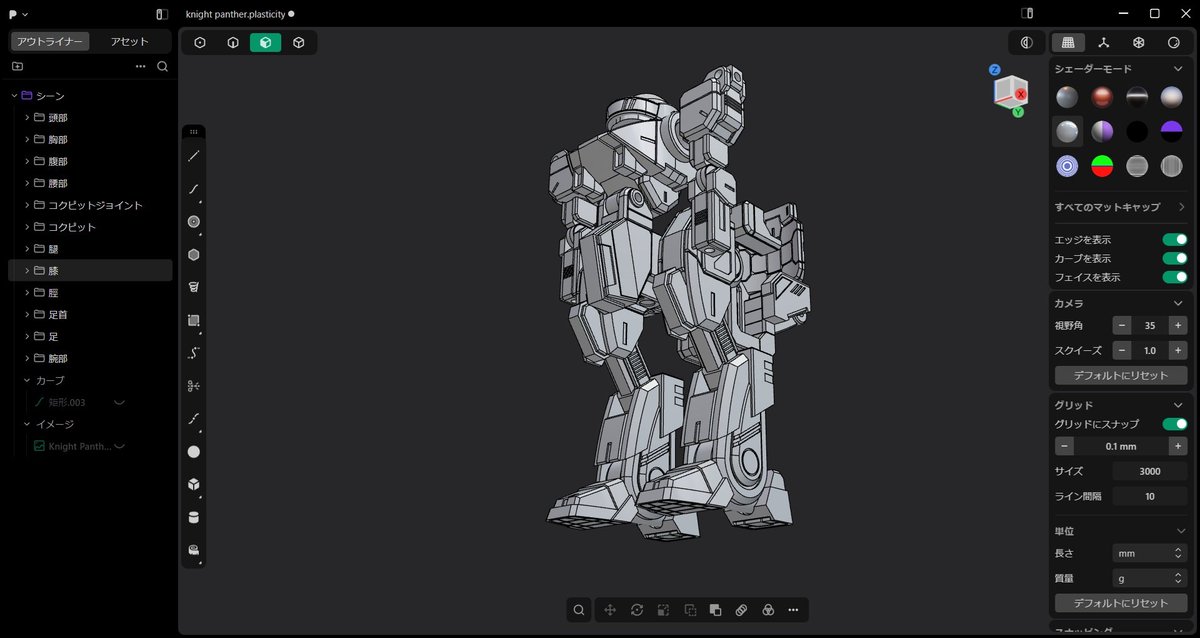Expand the コクピットジョイント folder

27,205
